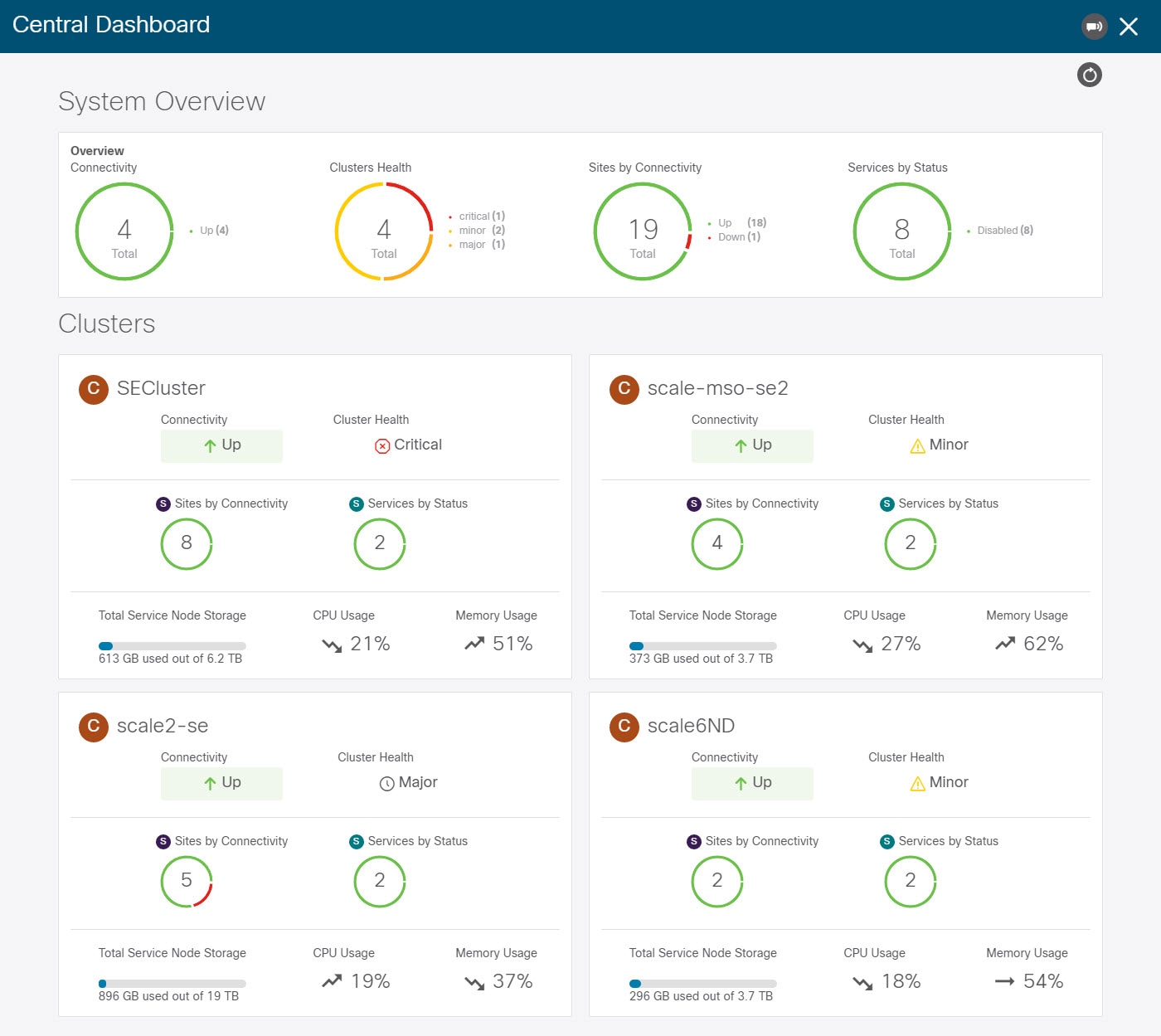Click scale6ND Sites by Connectivity S icon

tap(694, 842)
